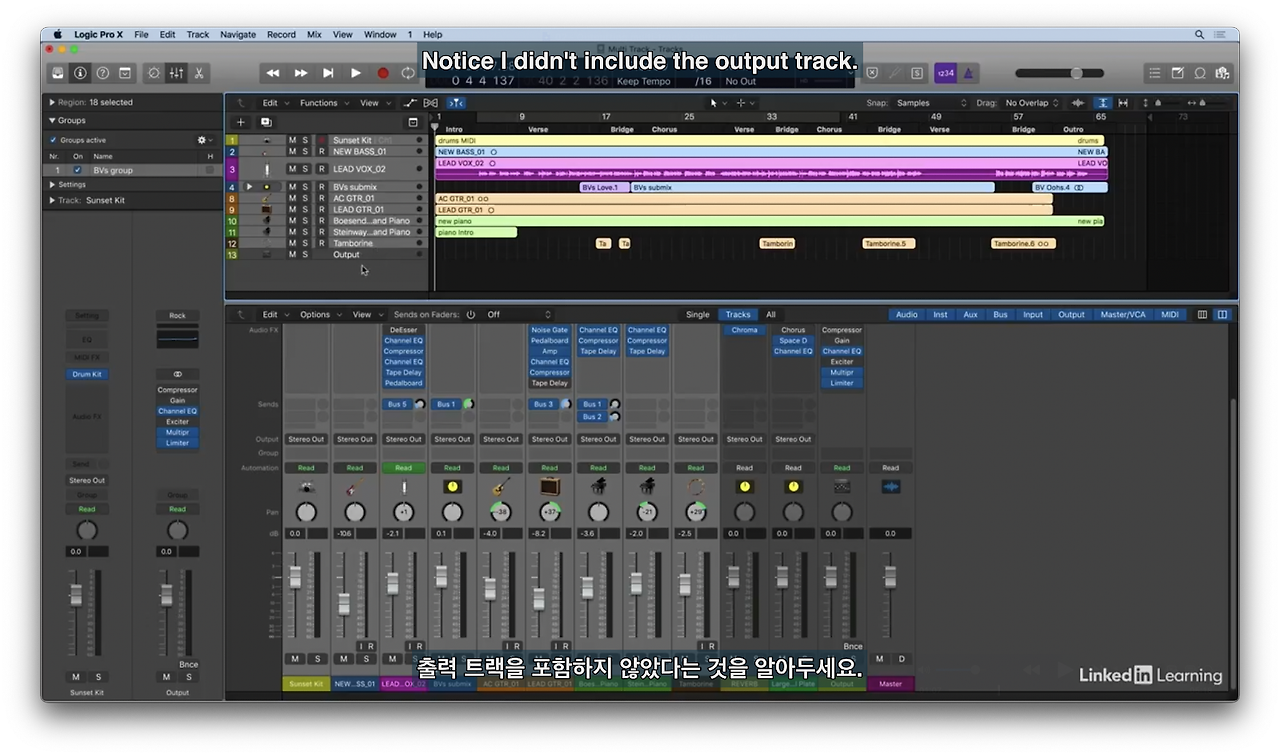1280x756 pixels.
Task: Expand the BVs submix track stack
Action: (x=250, y=187)
